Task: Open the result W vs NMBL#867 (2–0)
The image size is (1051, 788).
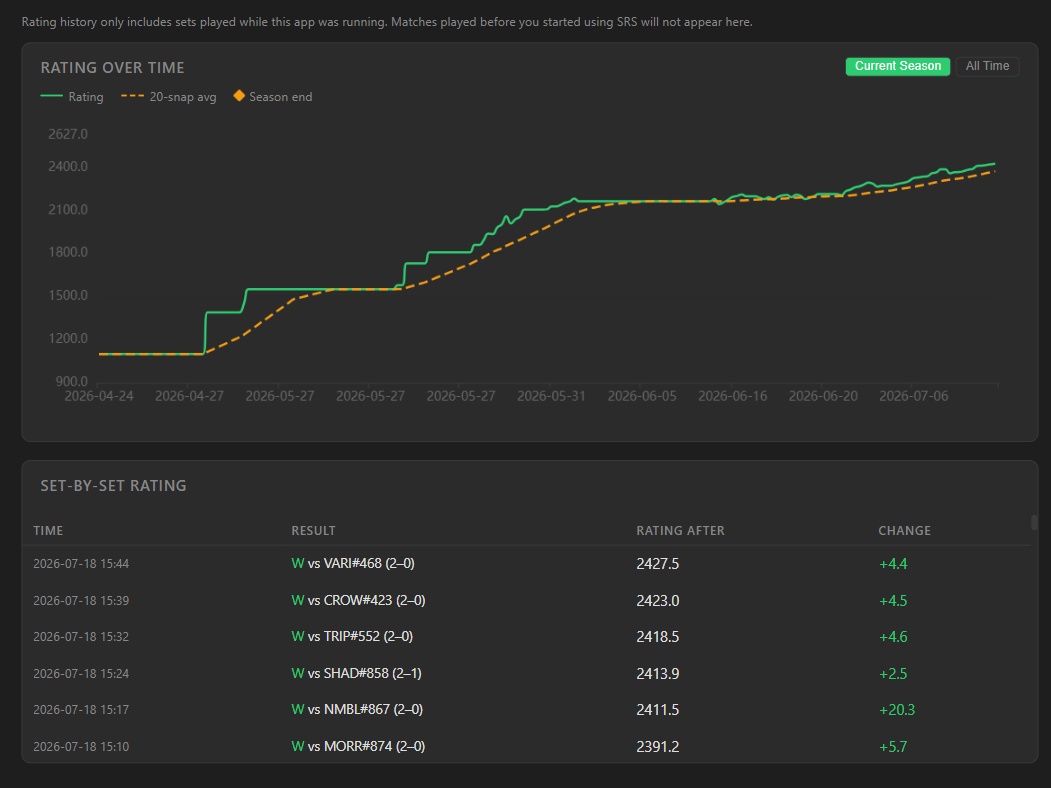Action: pyautogui.click(x=357, y=710)
